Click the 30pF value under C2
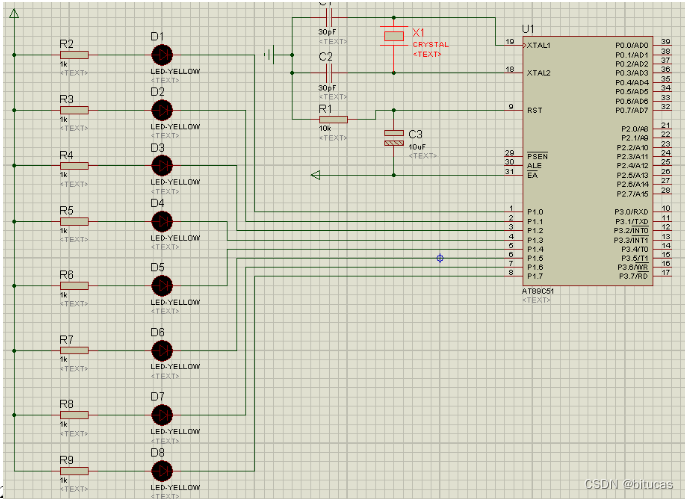Viewport: 689px width, 499px height. pos(327,88)
